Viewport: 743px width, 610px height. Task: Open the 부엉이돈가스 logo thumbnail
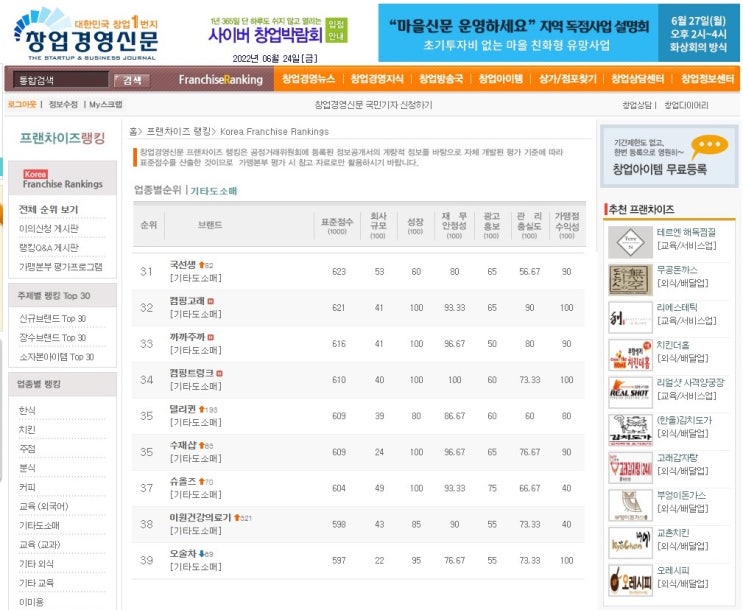pyautogui.click(x=630, y=505)
